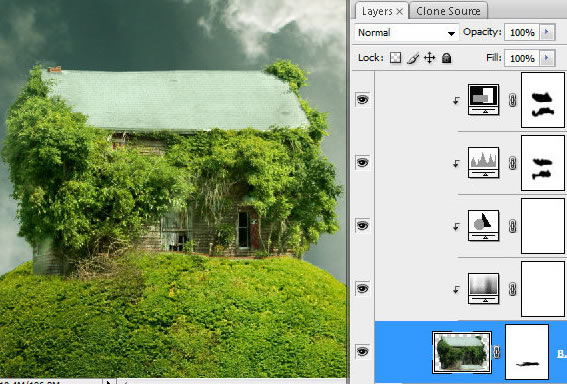The image size is (567, 384).
Task: Select the Selective Color adjustment icon
Action: (x=483, y=99)
